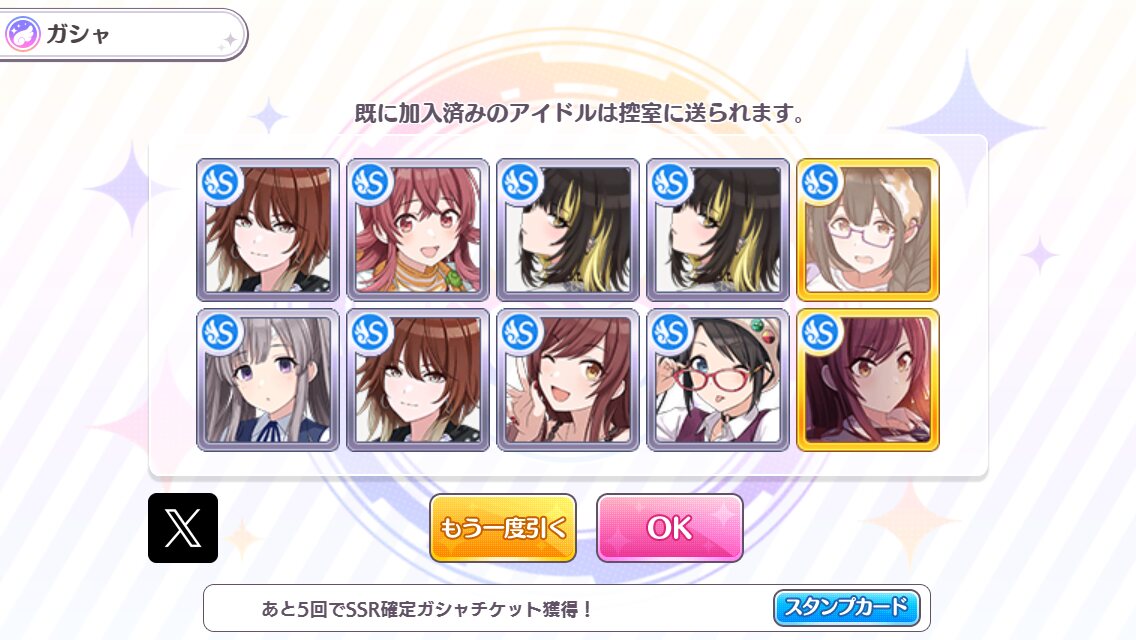Click the X share icon
The image size is (1136, 640).
183,528
